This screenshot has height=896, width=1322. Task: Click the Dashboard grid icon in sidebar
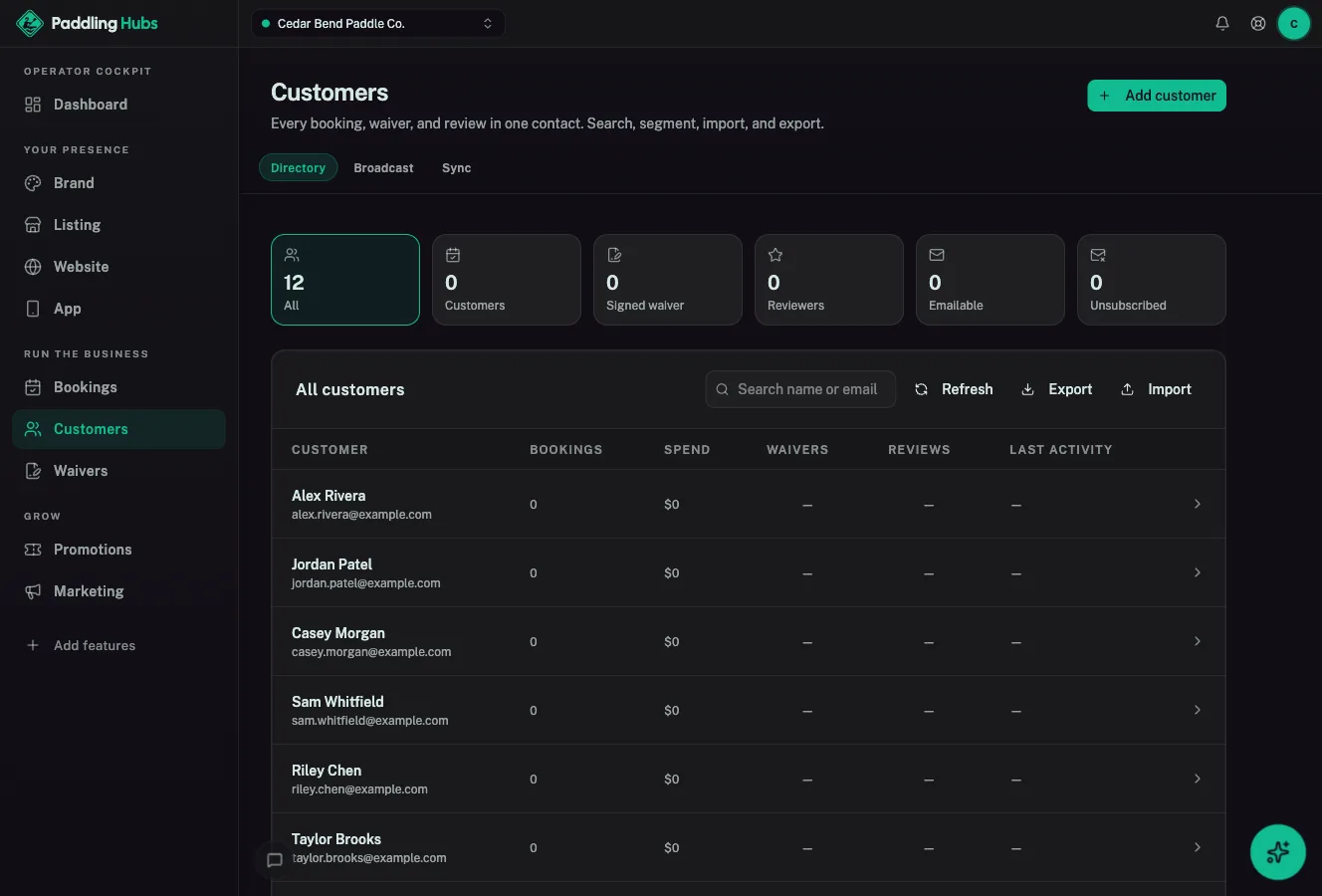33,105
